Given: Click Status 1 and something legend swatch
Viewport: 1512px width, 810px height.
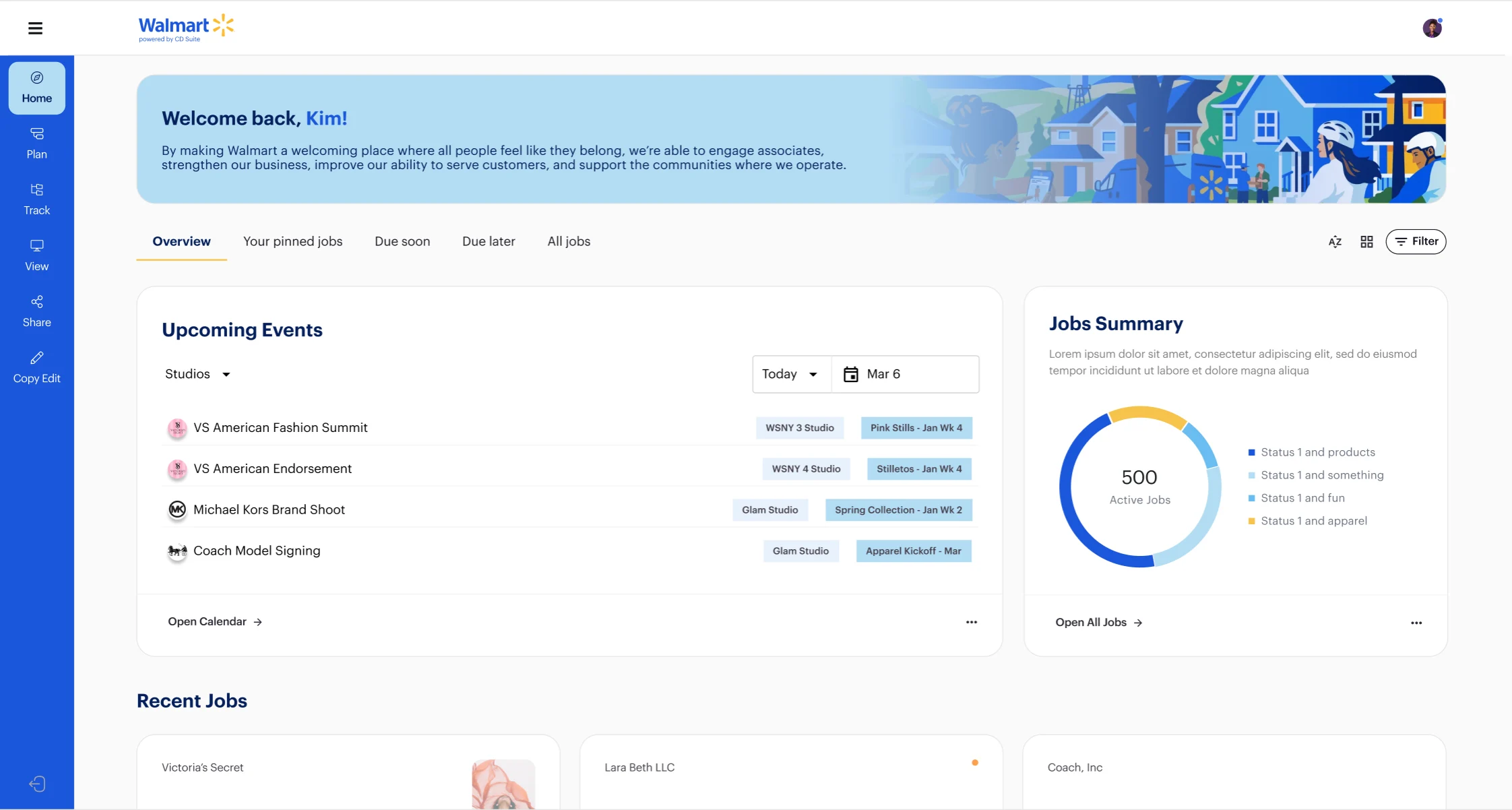Looking at the screenshot, I should [x=1252, y=476].
